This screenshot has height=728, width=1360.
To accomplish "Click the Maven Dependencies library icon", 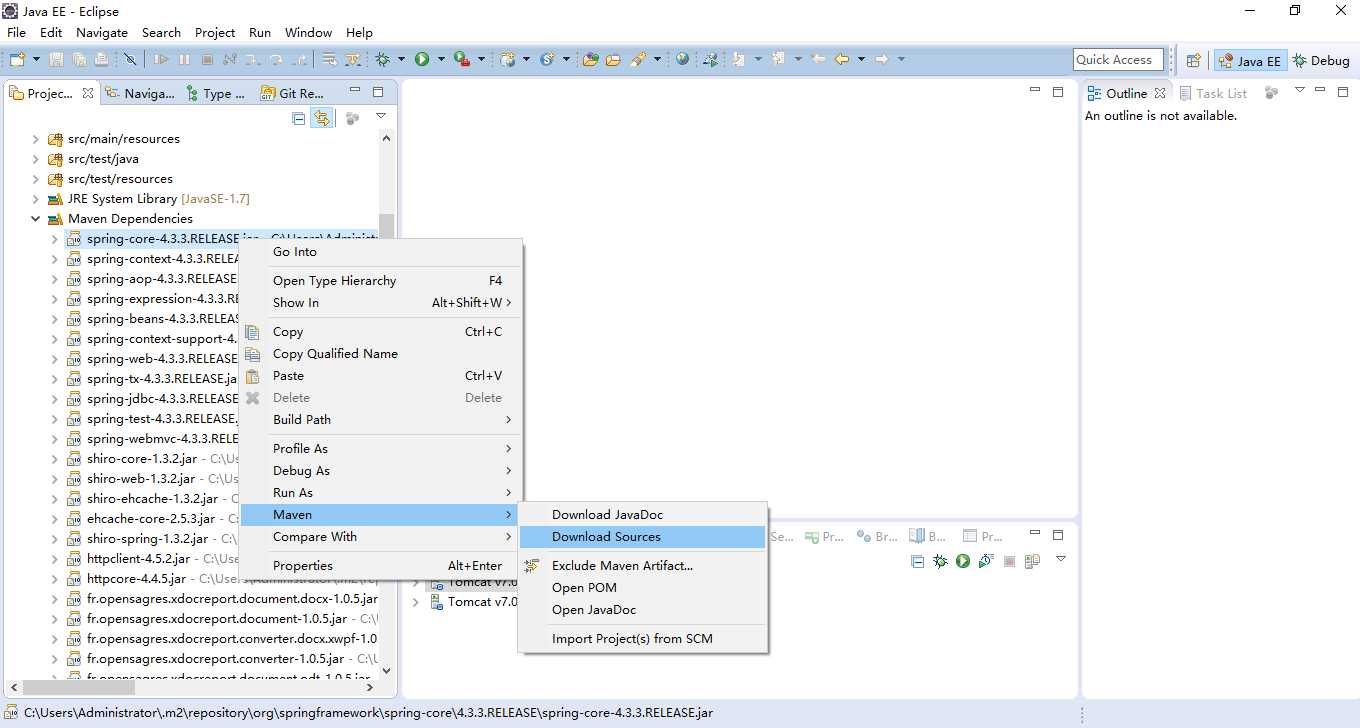I will pos(55,219).
